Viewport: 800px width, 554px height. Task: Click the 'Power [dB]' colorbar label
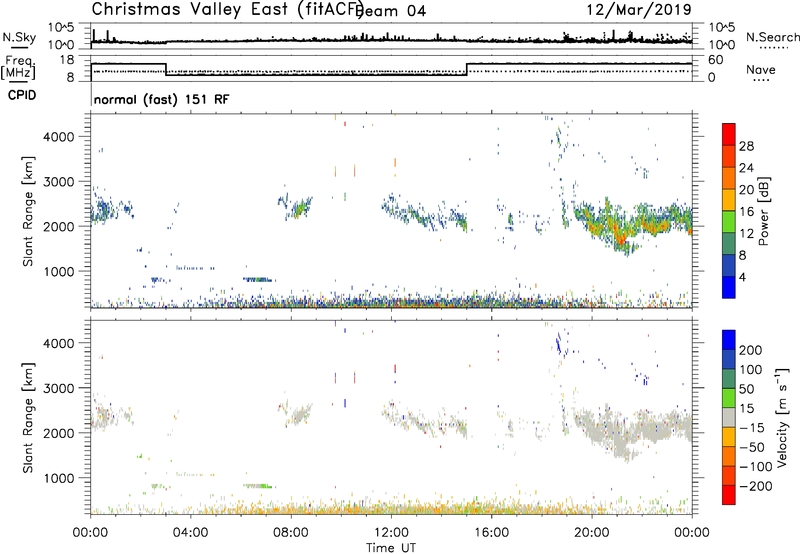click(x=764, y=211)
